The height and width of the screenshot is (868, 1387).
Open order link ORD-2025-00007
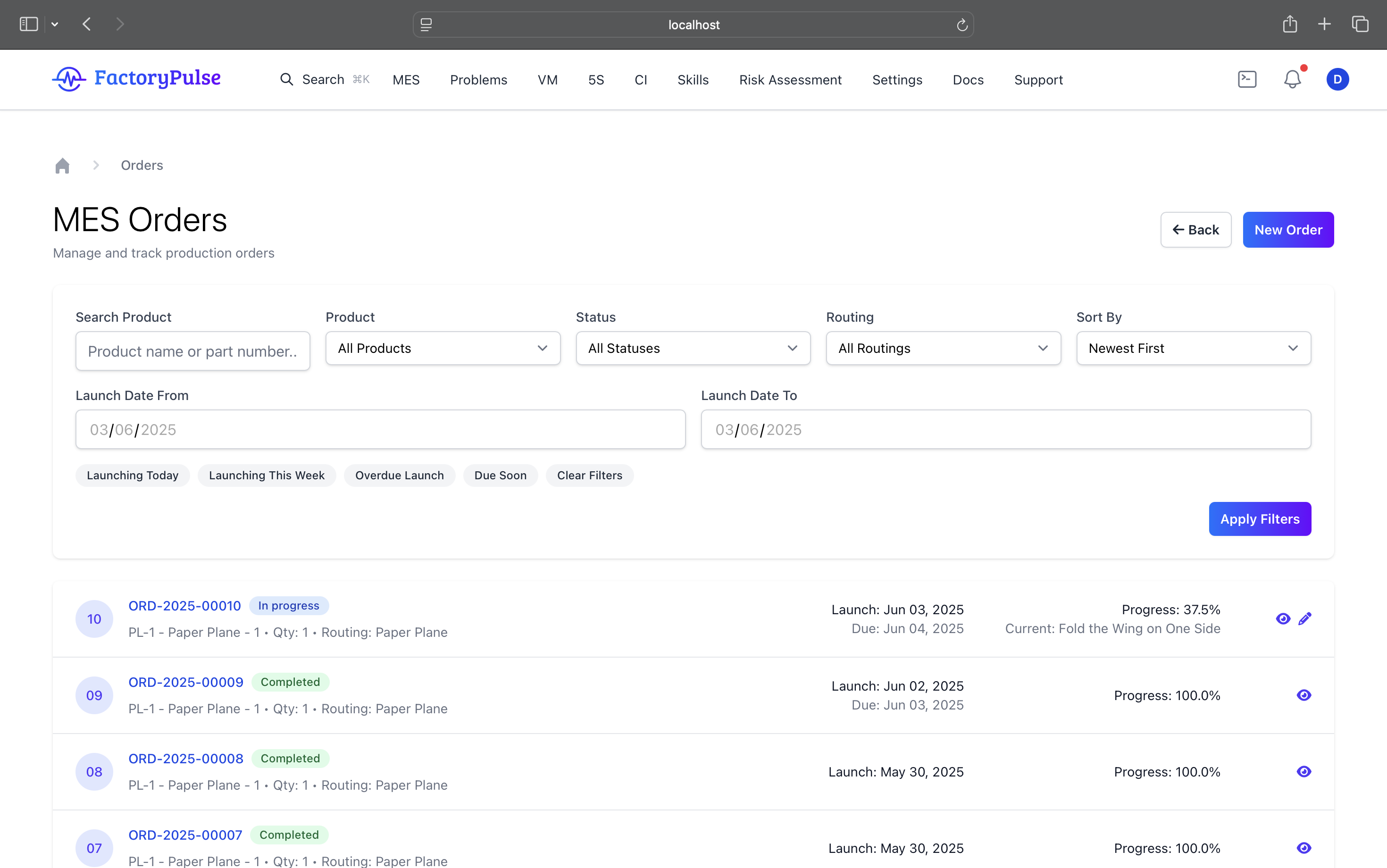tap(185, 835)
